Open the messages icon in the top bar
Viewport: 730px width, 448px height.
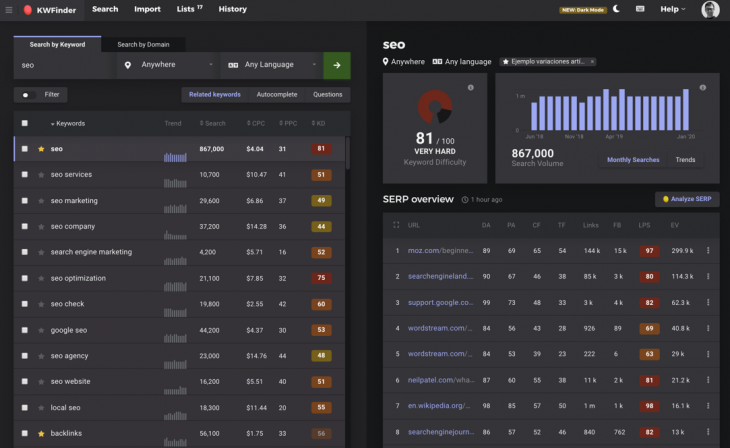tap(640, 9)
